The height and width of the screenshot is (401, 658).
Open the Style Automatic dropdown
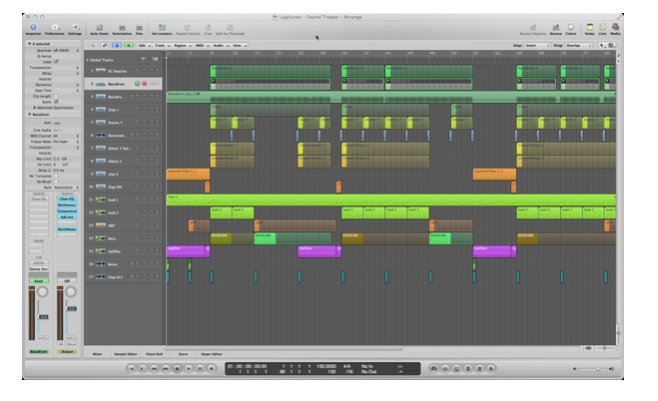pyautogui.click(x=66, y=187)
